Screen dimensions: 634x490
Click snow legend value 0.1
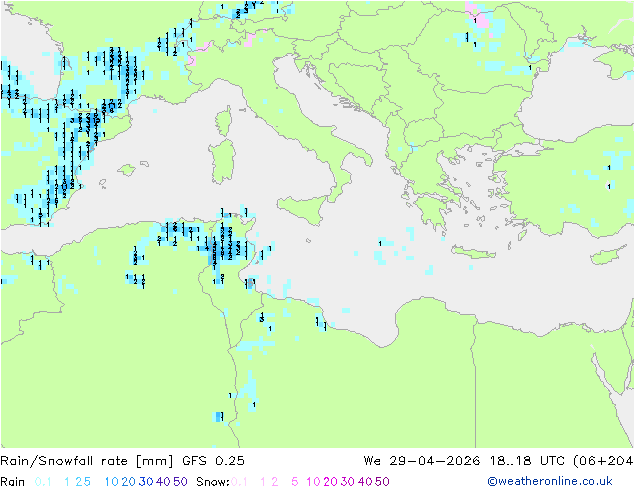coord(239,482)
